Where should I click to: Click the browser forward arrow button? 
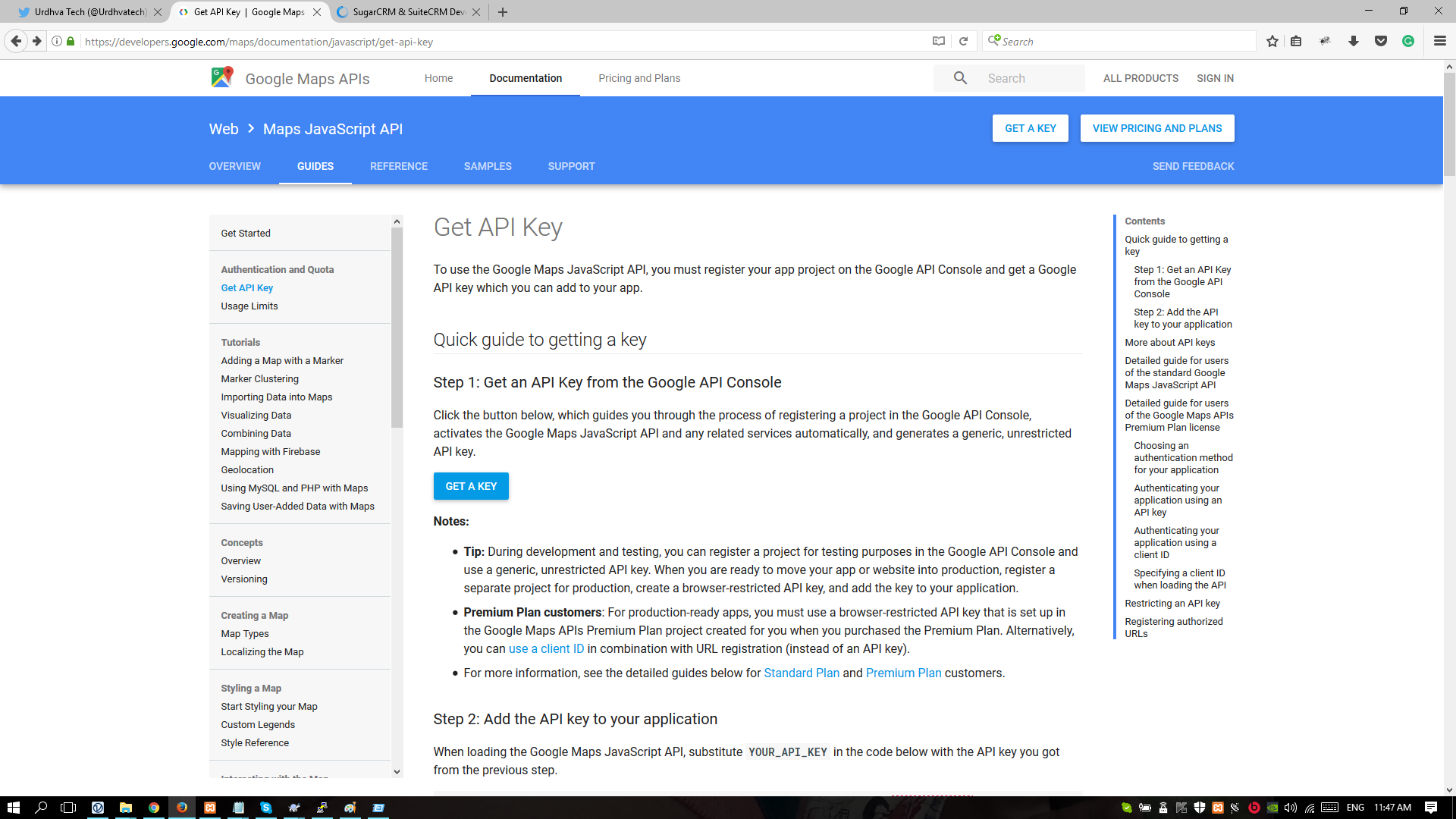click(36, 41)
